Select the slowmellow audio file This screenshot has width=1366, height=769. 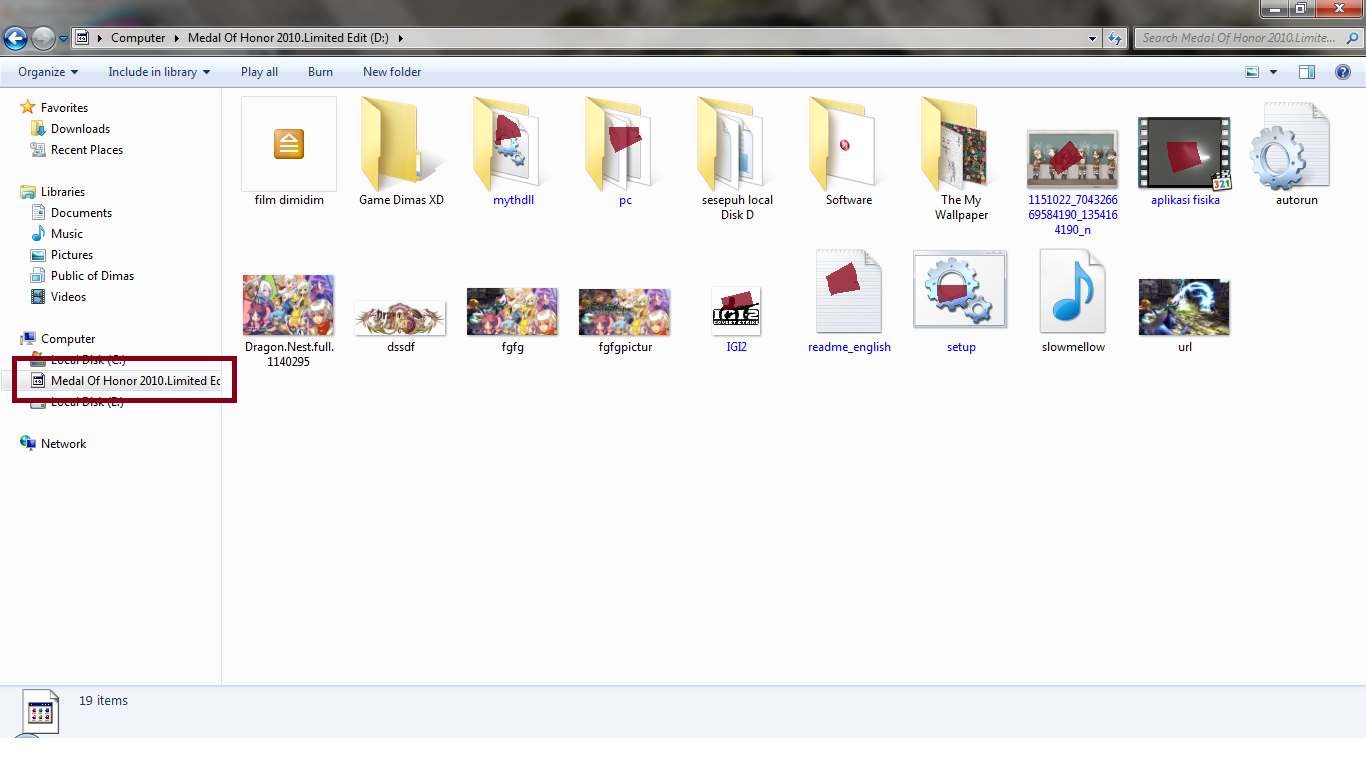(1073, 301)
